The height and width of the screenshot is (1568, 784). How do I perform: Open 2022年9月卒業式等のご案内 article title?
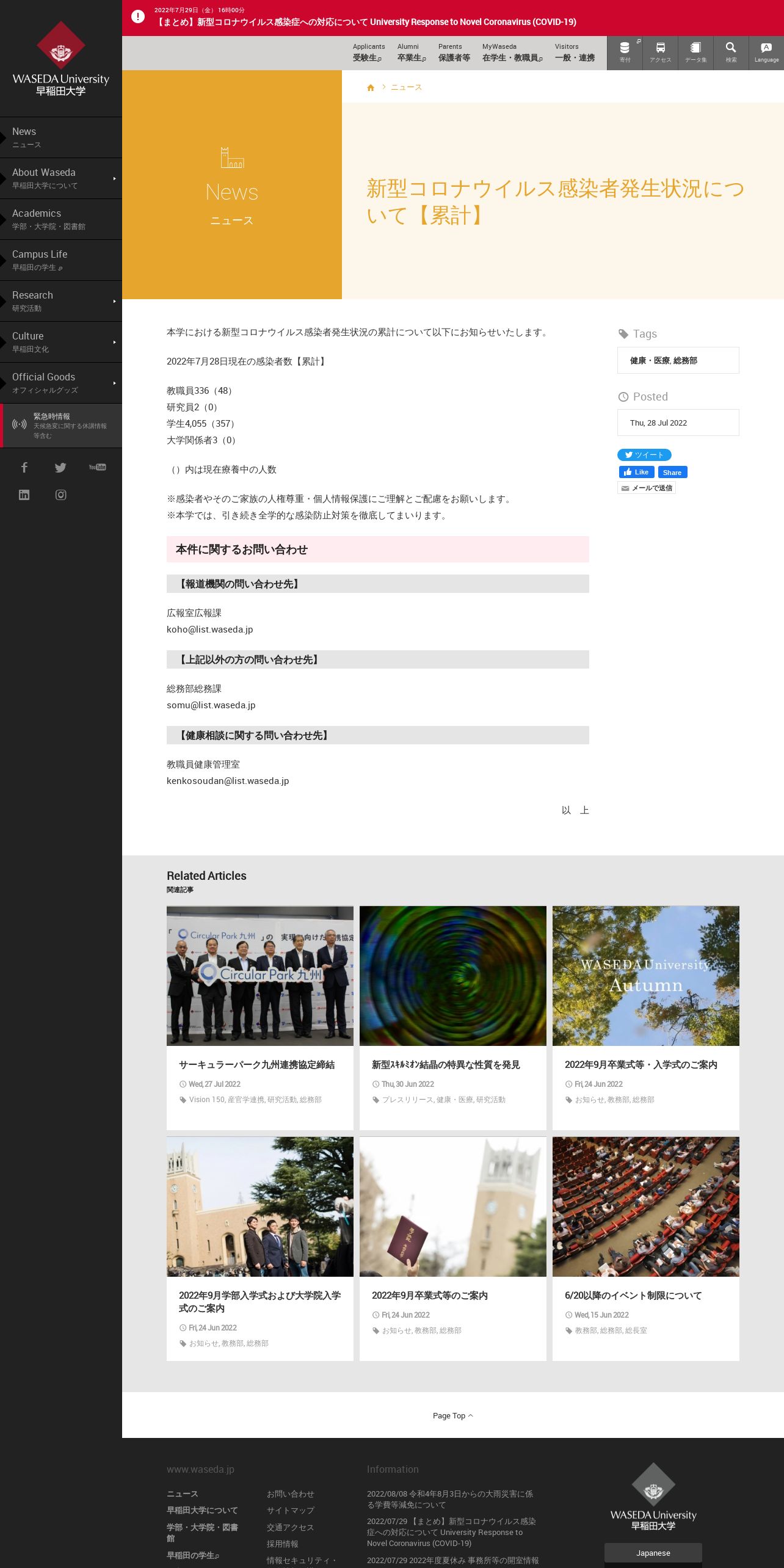pos(430,1296)
